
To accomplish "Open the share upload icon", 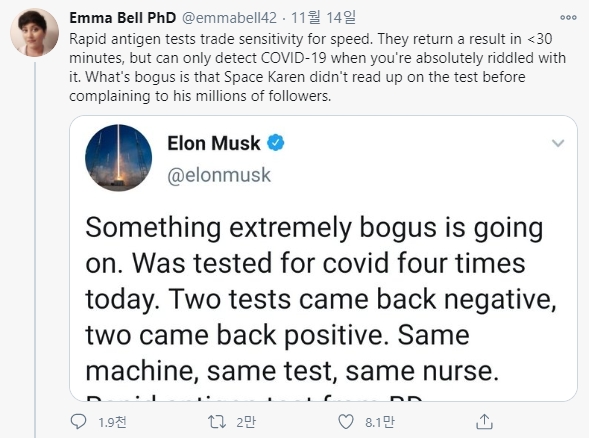I will 484,421.
